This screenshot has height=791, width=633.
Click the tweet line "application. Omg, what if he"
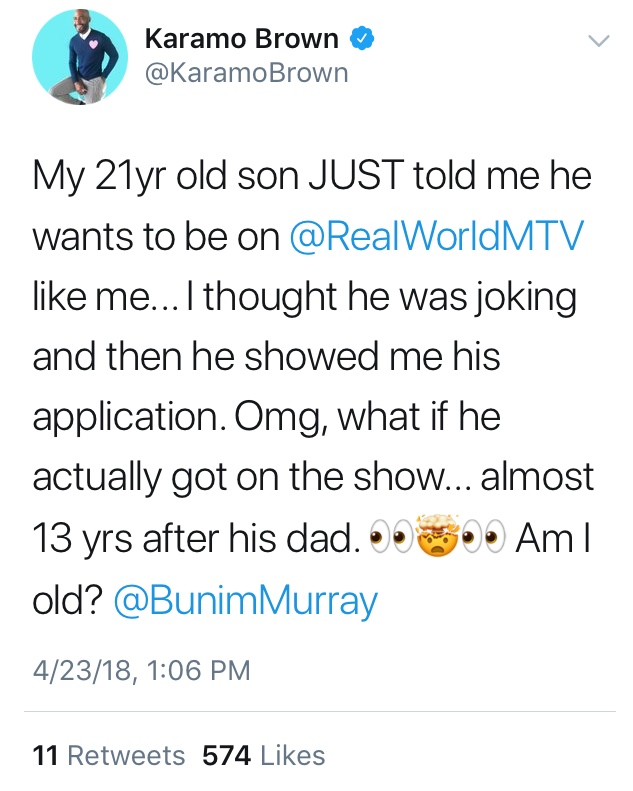pos(267,418)
